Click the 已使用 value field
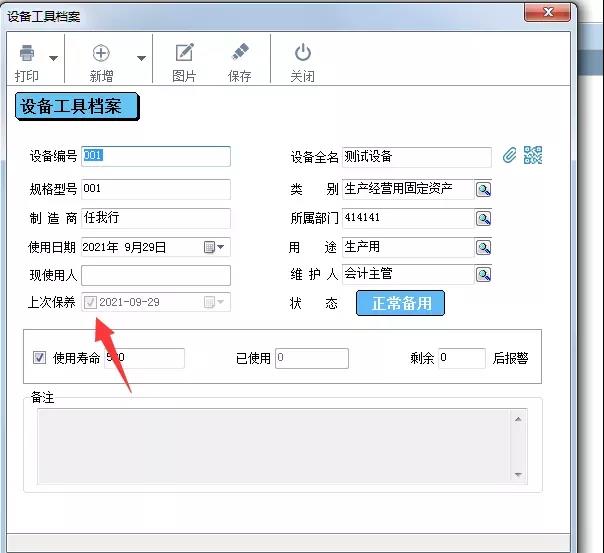 pyautogui.click(x=312, y=358)
